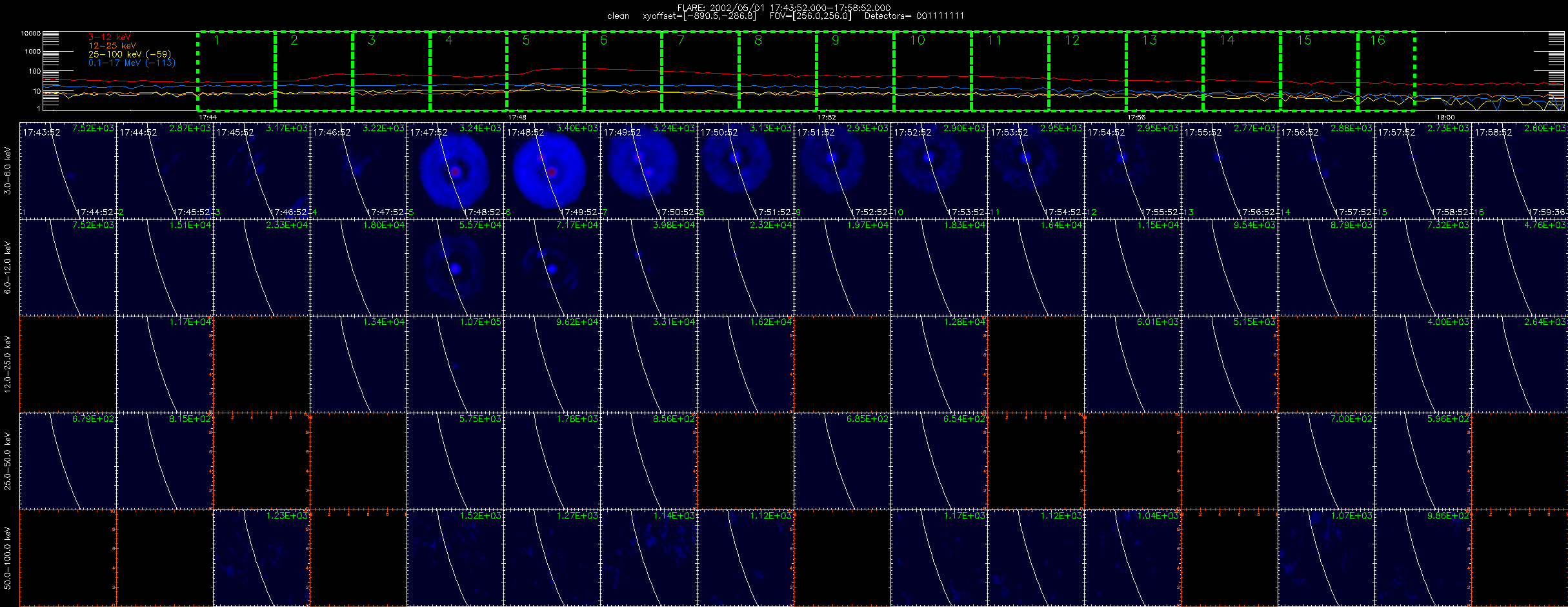Click the 3.40E+03 peak value label

577,129
